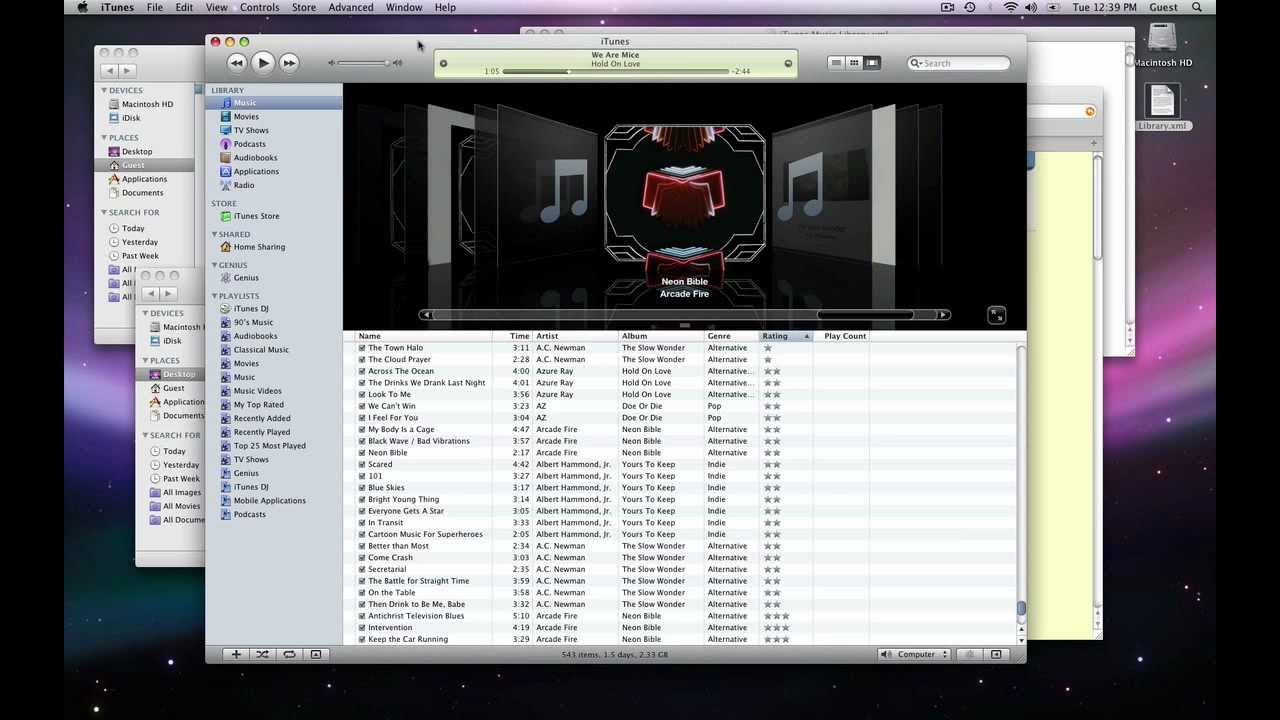Collapse DEVICES in the back Finder window
The image size is (1280, 720).
103,90
